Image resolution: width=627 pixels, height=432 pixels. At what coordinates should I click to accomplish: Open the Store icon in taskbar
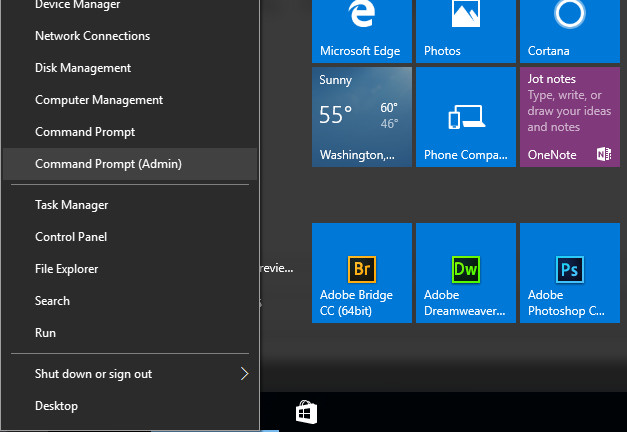306,412
